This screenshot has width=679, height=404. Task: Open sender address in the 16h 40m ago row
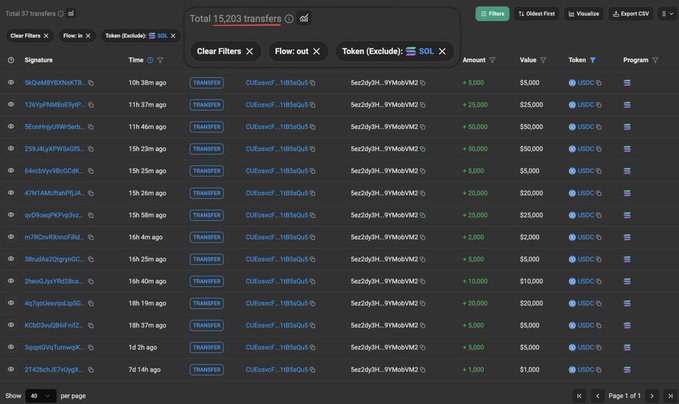coord(277,281)
